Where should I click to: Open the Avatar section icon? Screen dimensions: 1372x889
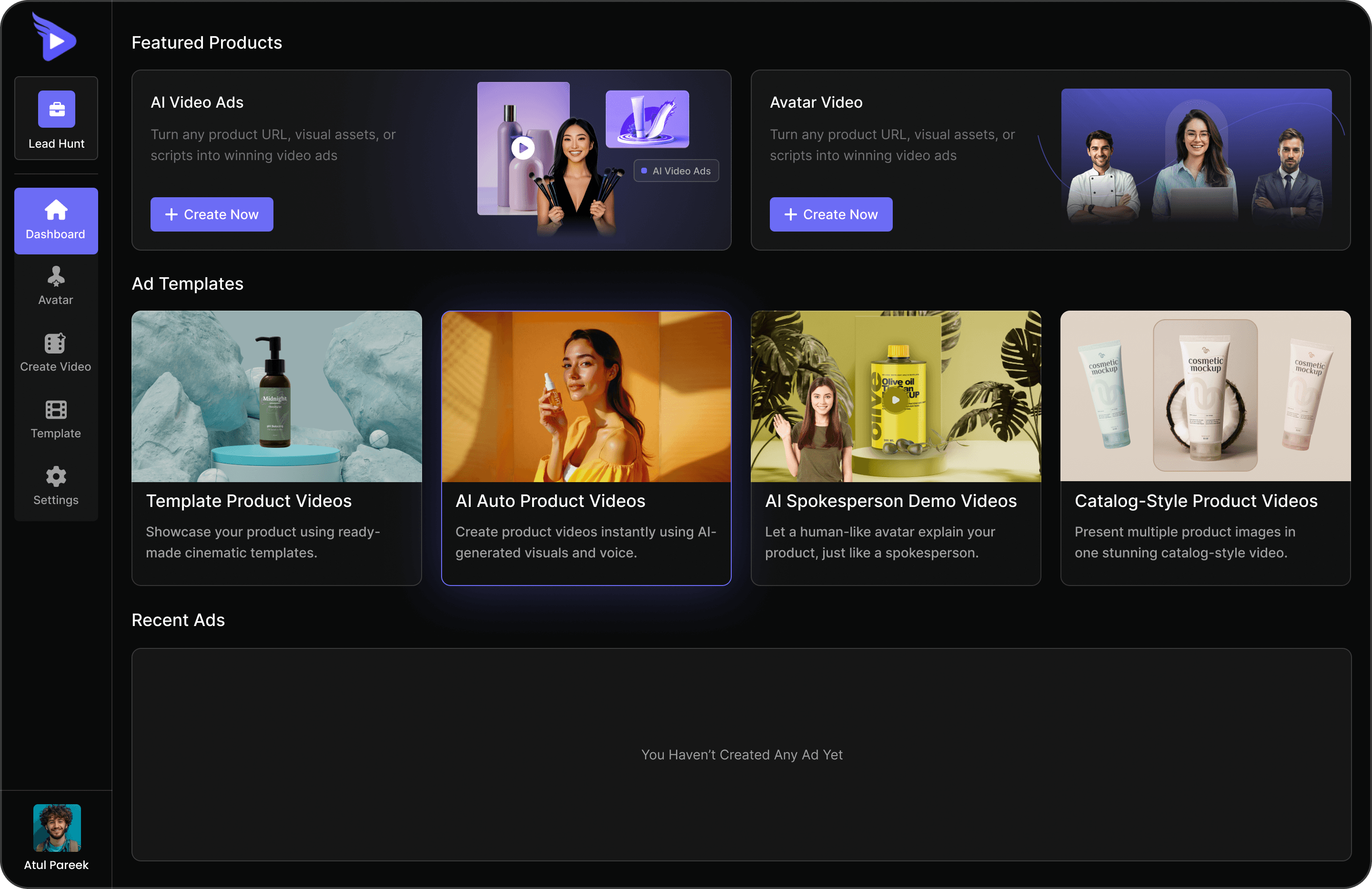(56, 277)
